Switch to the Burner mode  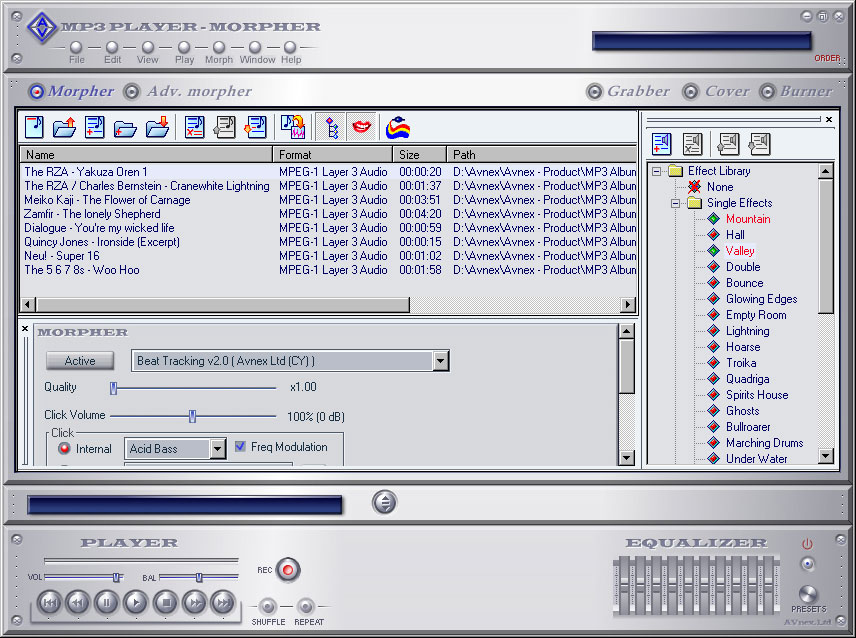pyautogui.click(x=767, y=92)
